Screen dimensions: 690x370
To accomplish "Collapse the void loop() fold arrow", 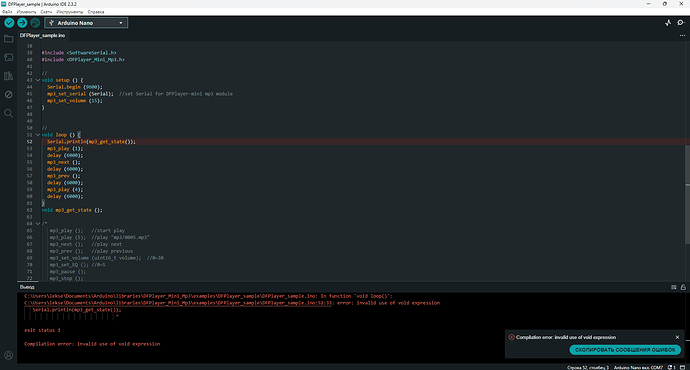I will pos(38,135).
